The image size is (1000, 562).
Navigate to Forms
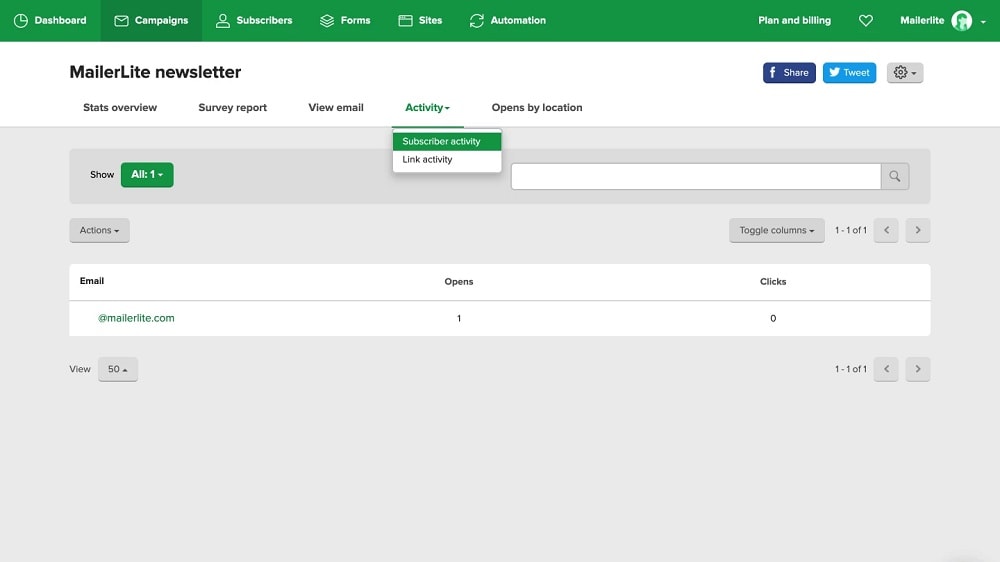pyautogui.click(x=345, y=20)
